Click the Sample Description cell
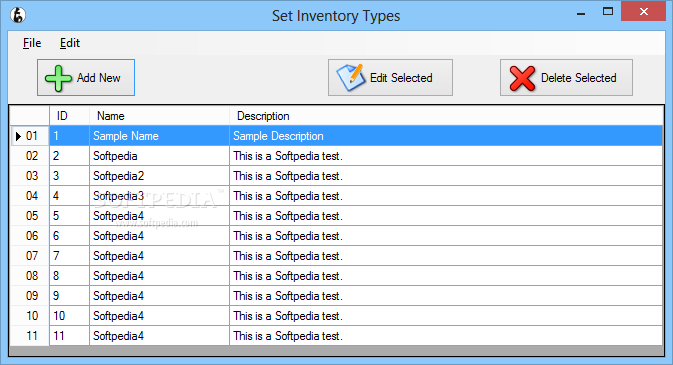 pyautogui.click(x=446, y=136)
